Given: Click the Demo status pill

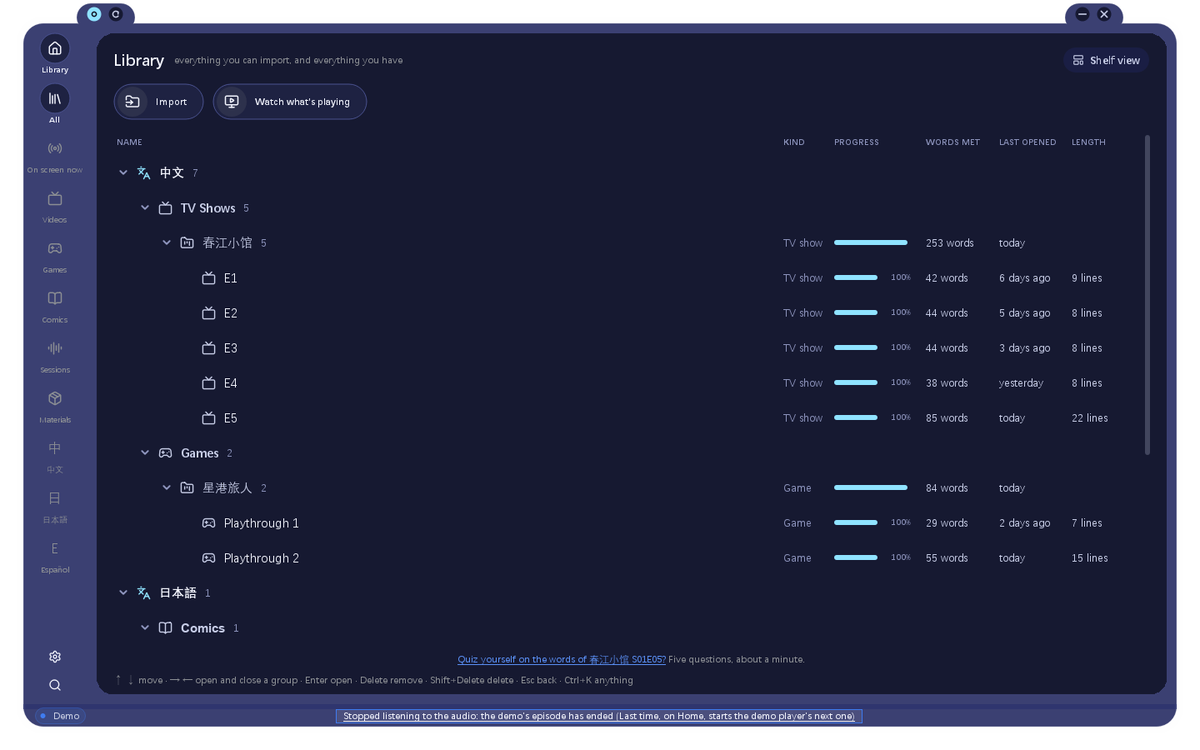Looking at the screenshot, I should click(x=60, y=716).
